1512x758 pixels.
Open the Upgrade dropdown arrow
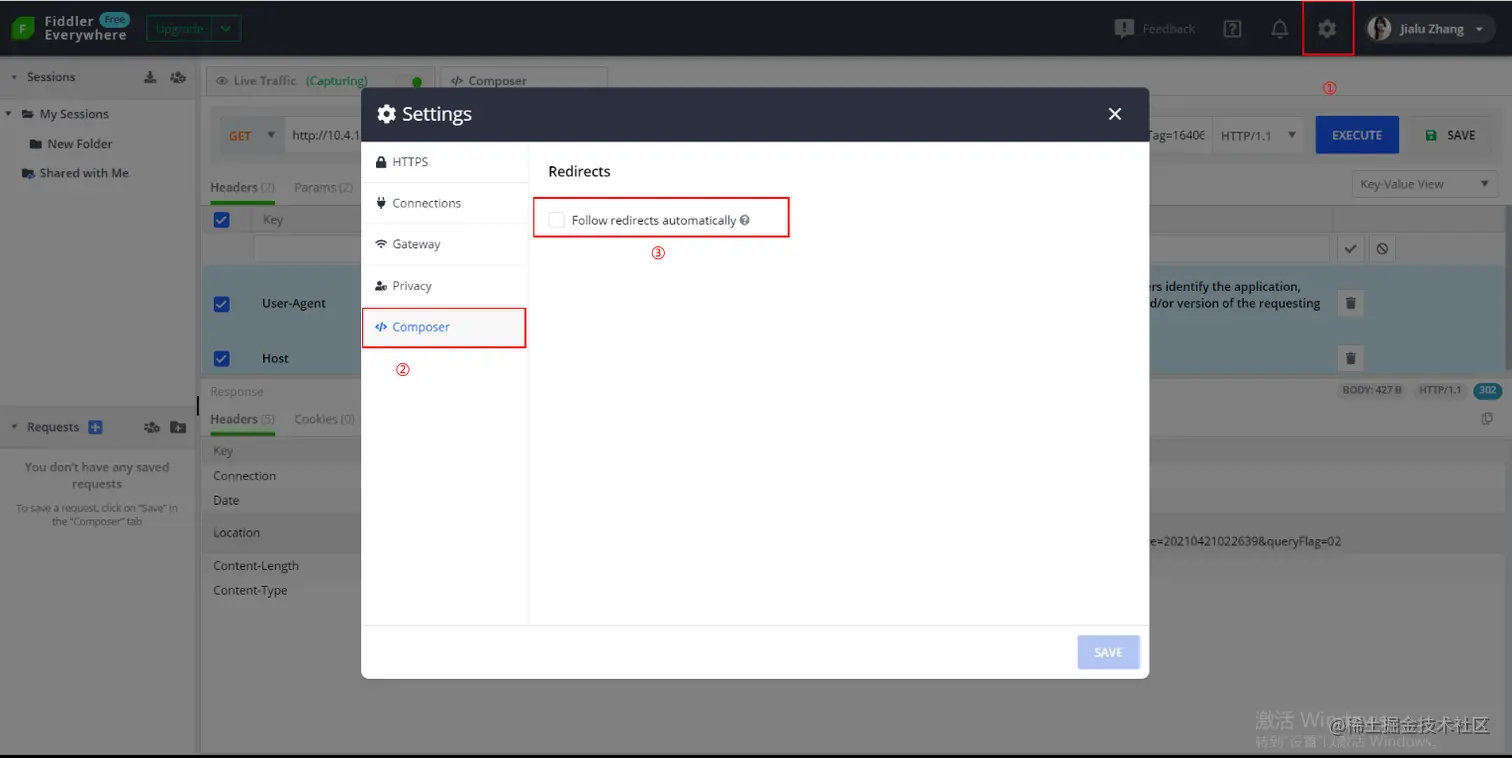pyautogui.click(x=226, y=29)
